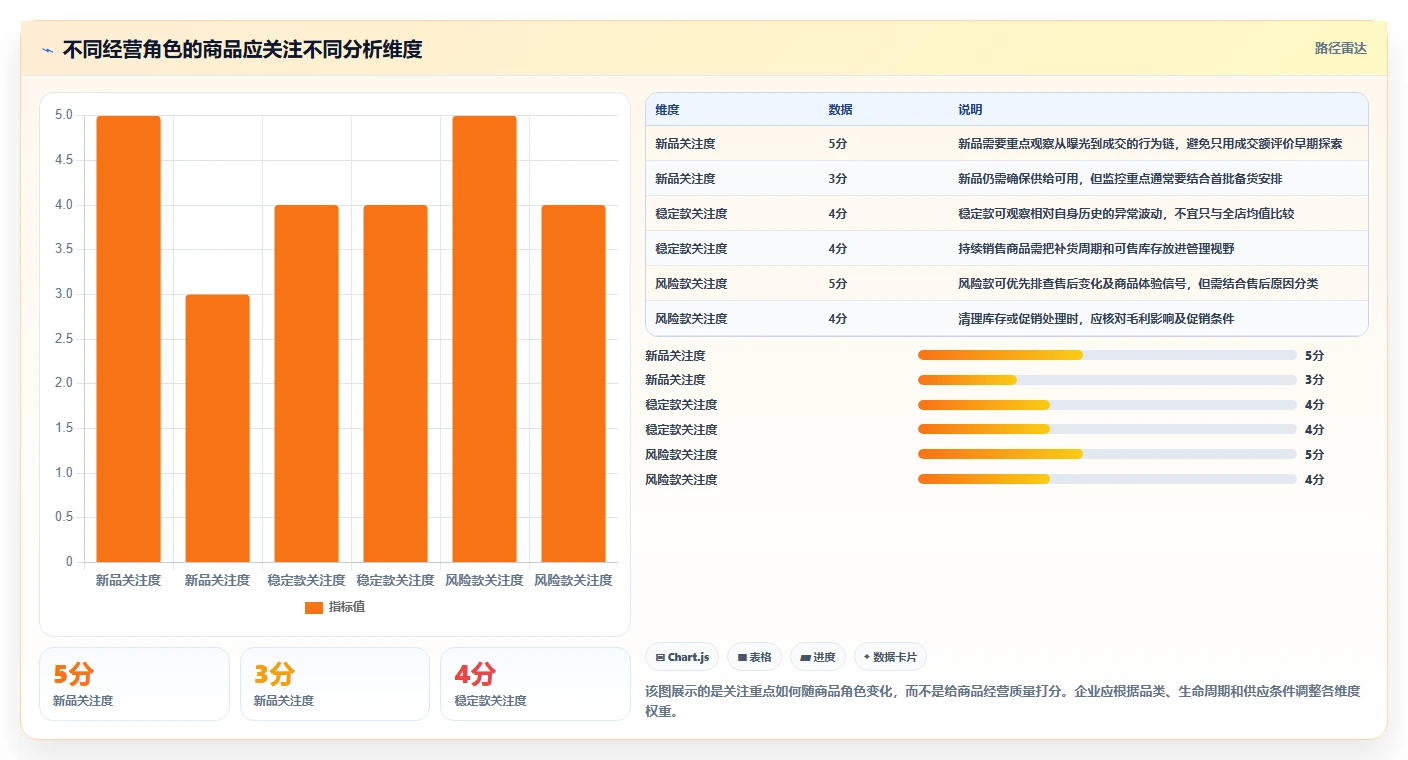The image size is (1408, 760).
Task: Toggle the 指标值 legend label
Action: click(347, 607)
